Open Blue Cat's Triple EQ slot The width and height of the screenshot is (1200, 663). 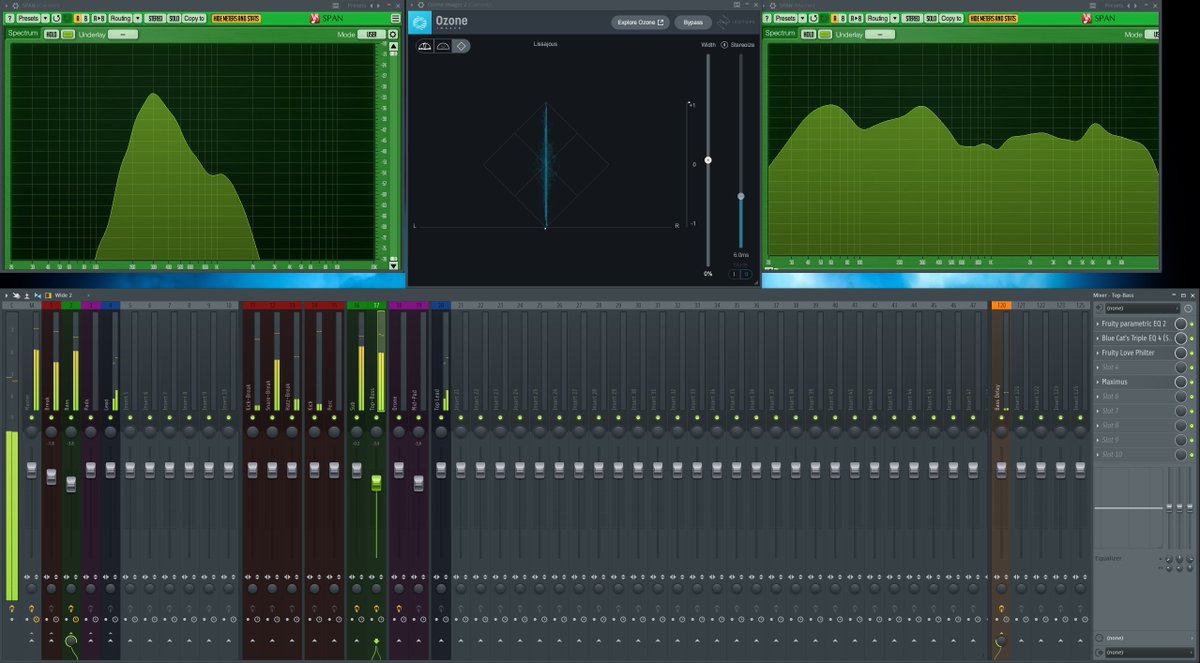pos(1136,338)
